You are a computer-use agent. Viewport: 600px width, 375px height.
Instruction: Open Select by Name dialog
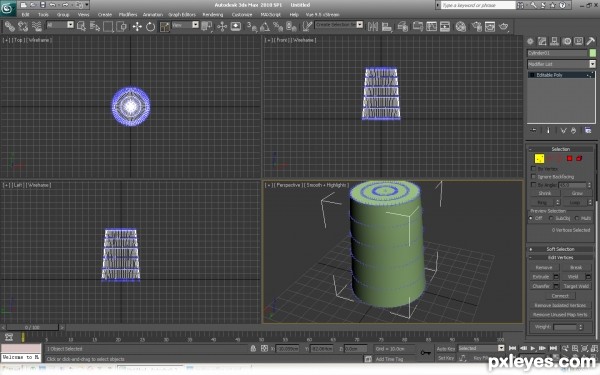95,26
